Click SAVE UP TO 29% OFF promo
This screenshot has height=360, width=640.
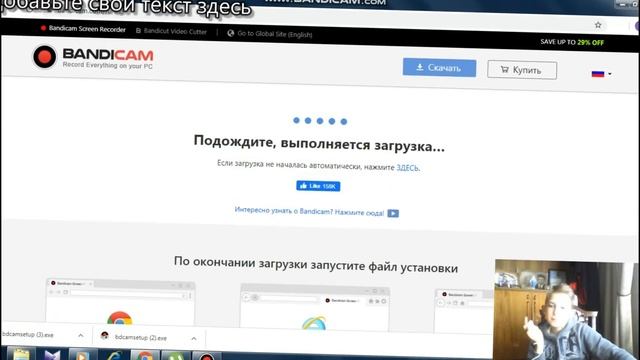tap(572, 42)
